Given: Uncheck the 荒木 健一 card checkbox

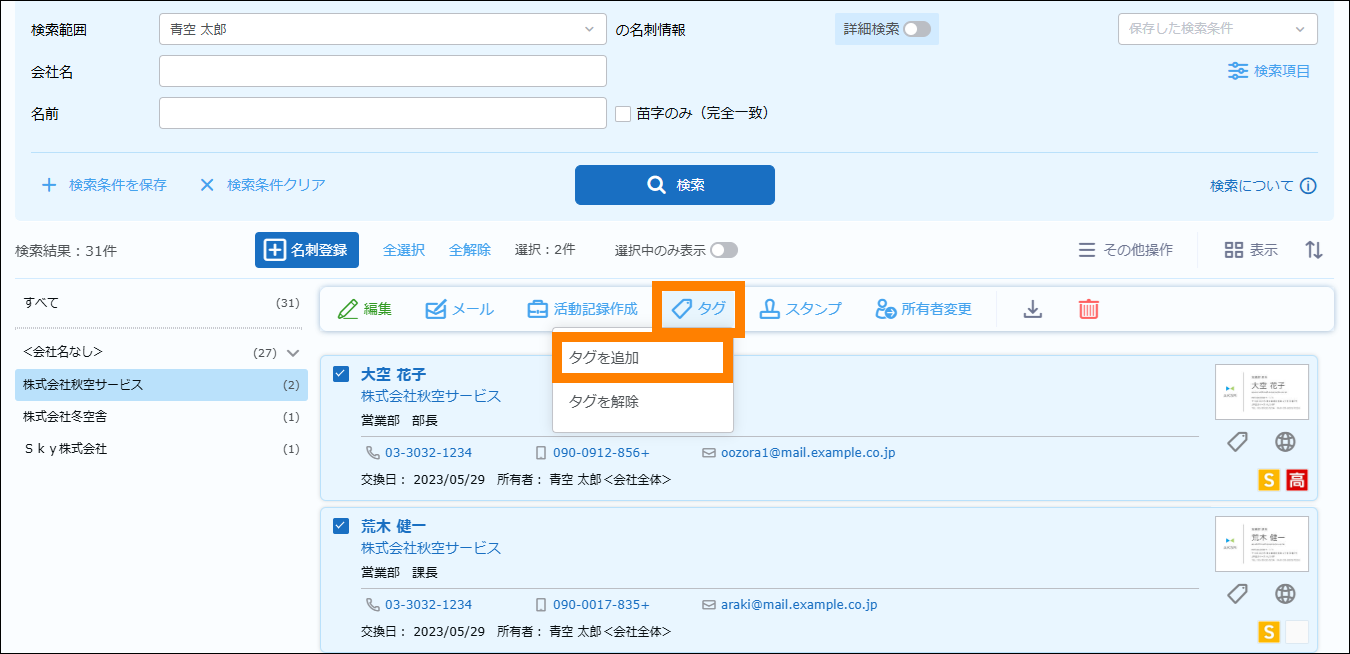Looking at the screenshot, I should coord(341,526).
